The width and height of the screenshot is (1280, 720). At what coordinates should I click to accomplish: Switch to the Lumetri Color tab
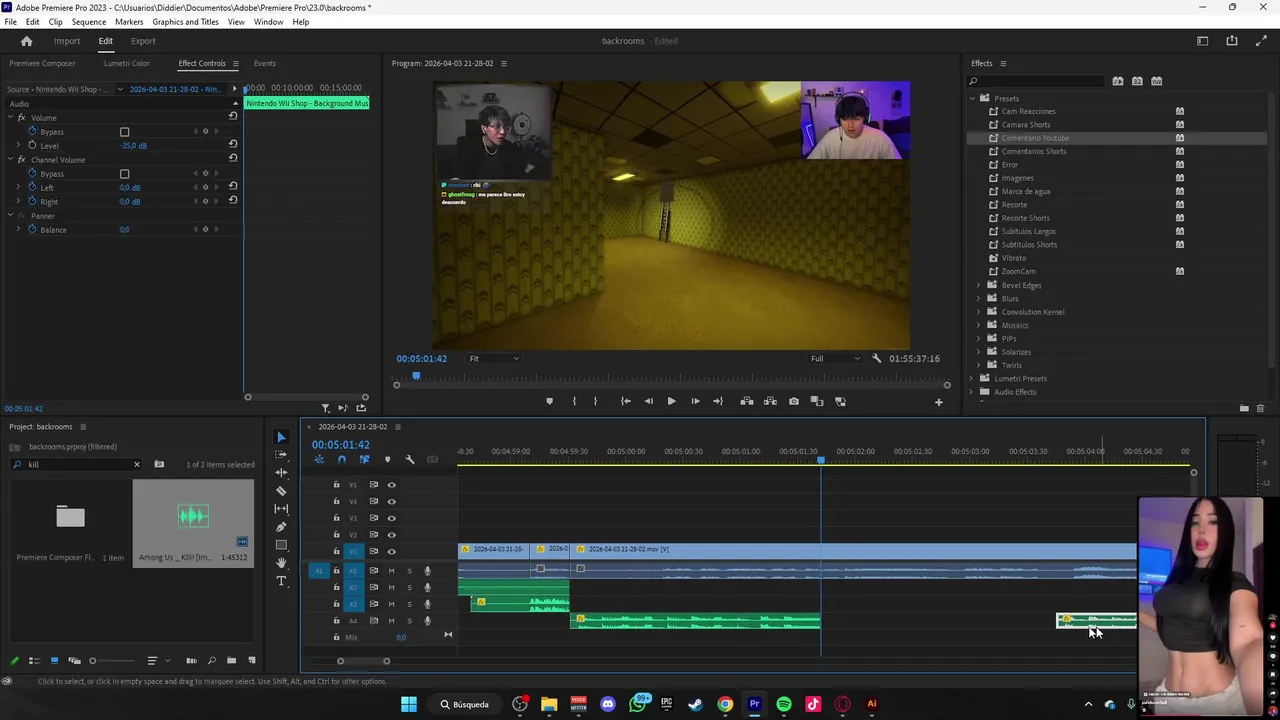click(126, 63)
